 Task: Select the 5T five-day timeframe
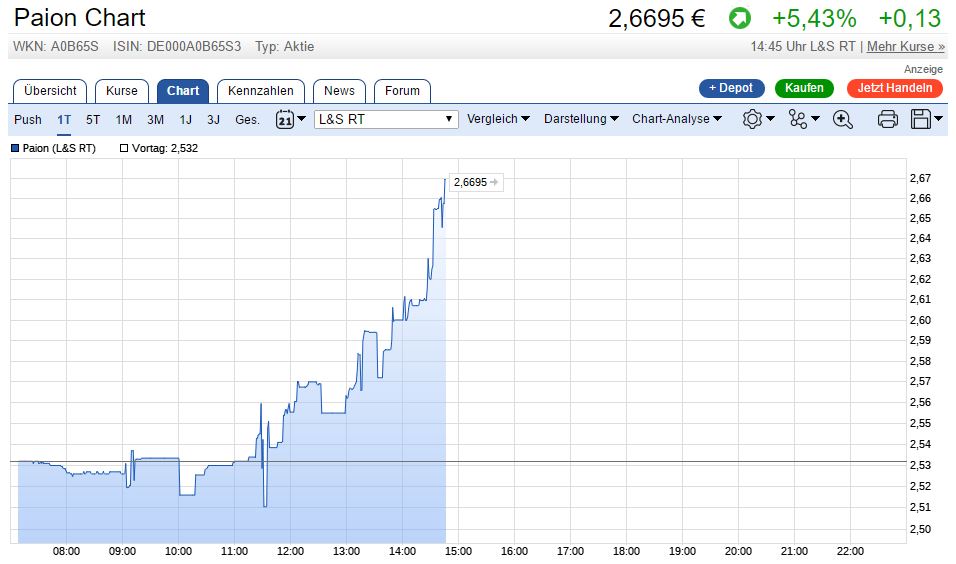[93, 120]
